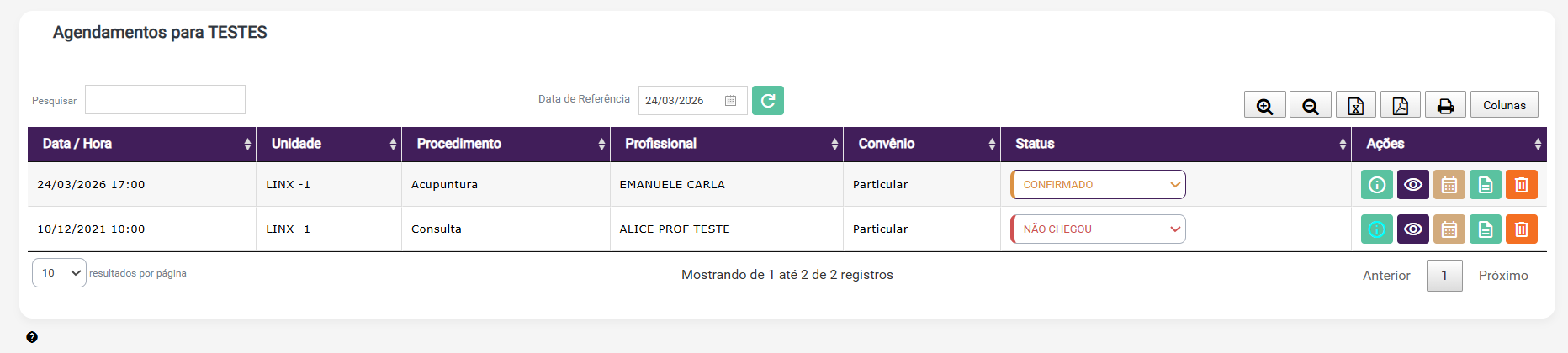The width and height of the screenshot is (1568, 353).
Task: Go to the Próximo page
Action: tap(1502, 276)
